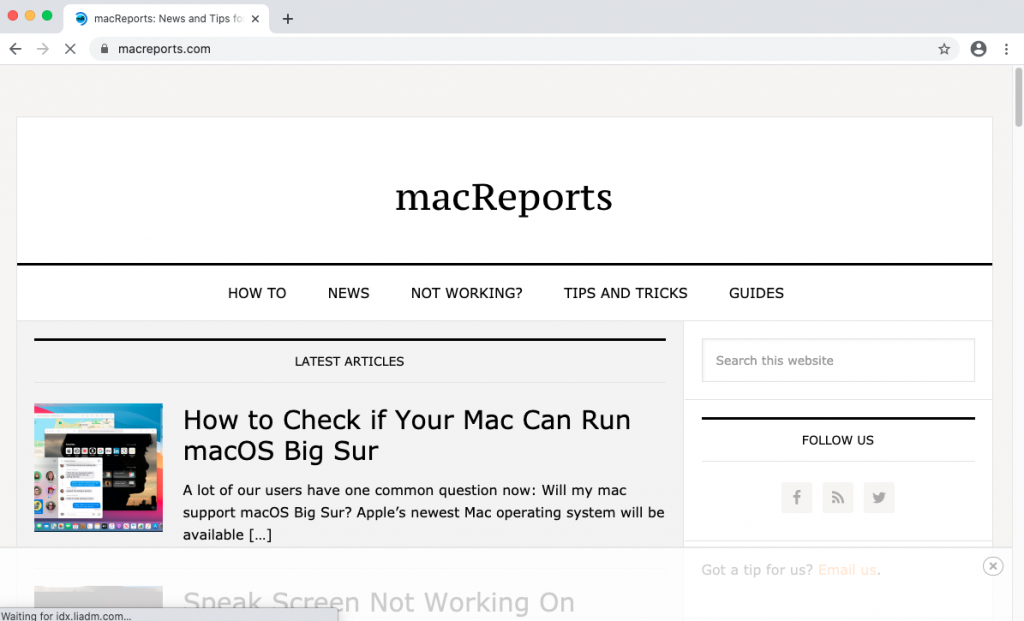Open the macReports Facebook page icon
1024x621 pixels.
(797, 498)
